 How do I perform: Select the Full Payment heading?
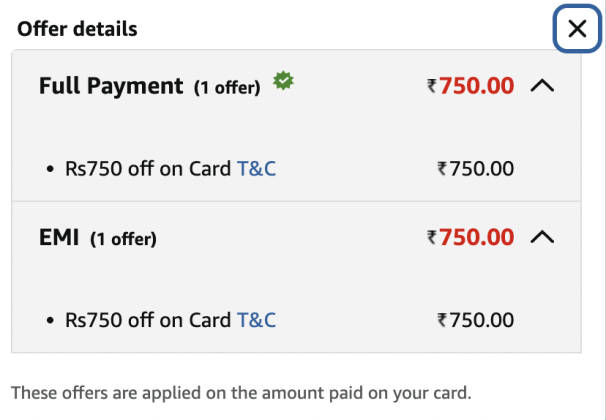(x=111, y=86)
